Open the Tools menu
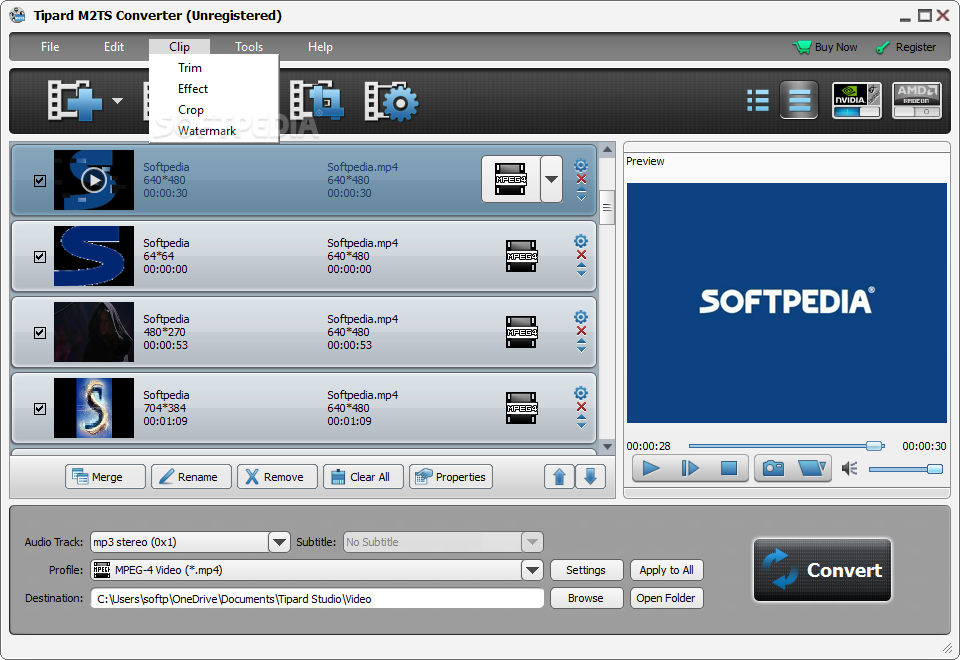Screen dimensions: 960x660 click(x=249, y=47)
